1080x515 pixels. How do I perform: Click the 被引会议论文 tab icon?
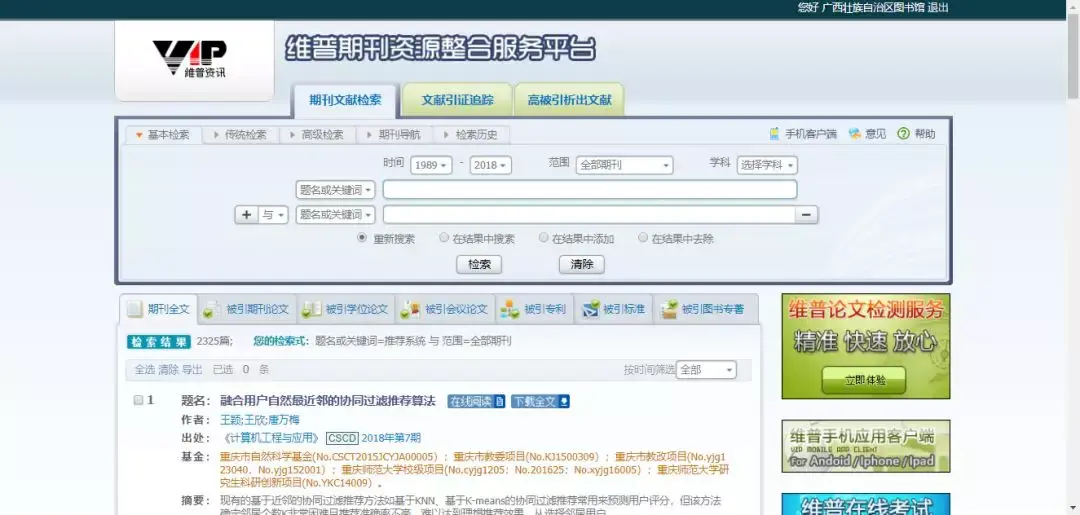pos(411,311)
